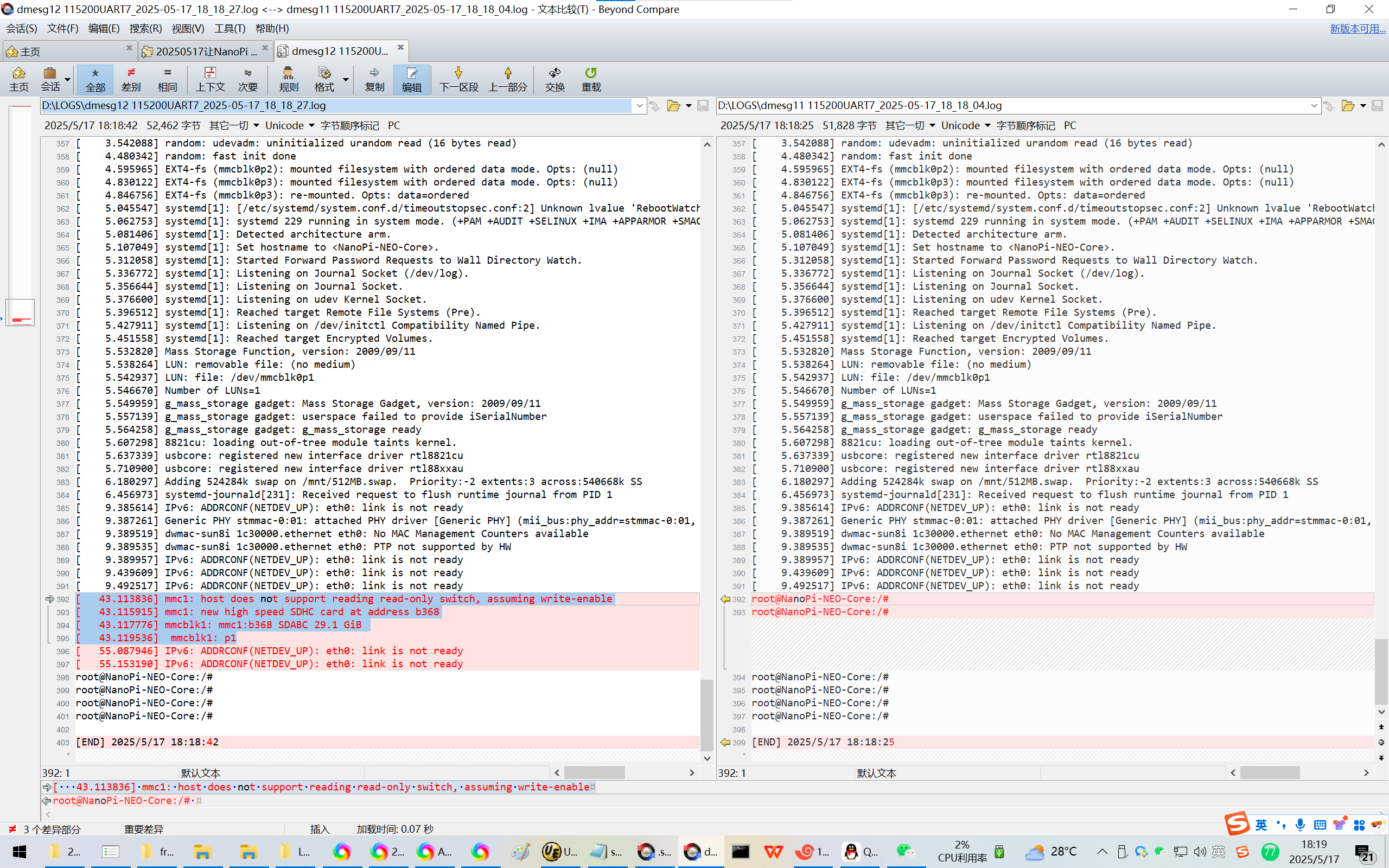Image resolution: width=1389 pixels, height=868 pixels.
Task: Open the left pane file browse folder icon
Action: (x=674, y=106)
